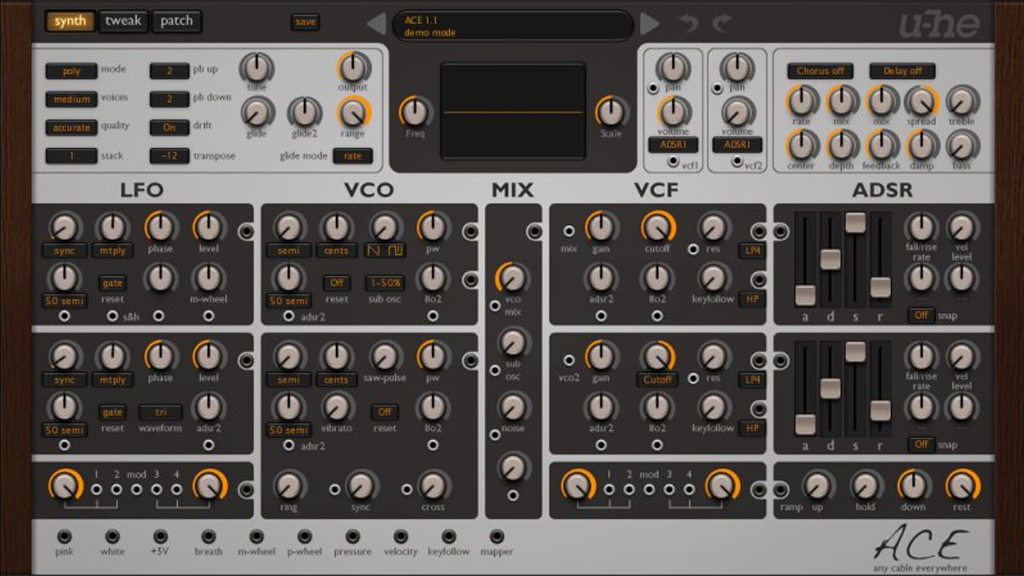
Task: Open the vcf1 ADSR1 envelope selector
Action: click(x=673, y=144)
